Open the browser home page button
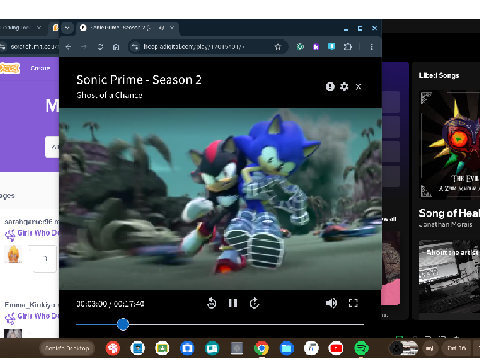The image size is (480, 360). click(x=116, y=47)
